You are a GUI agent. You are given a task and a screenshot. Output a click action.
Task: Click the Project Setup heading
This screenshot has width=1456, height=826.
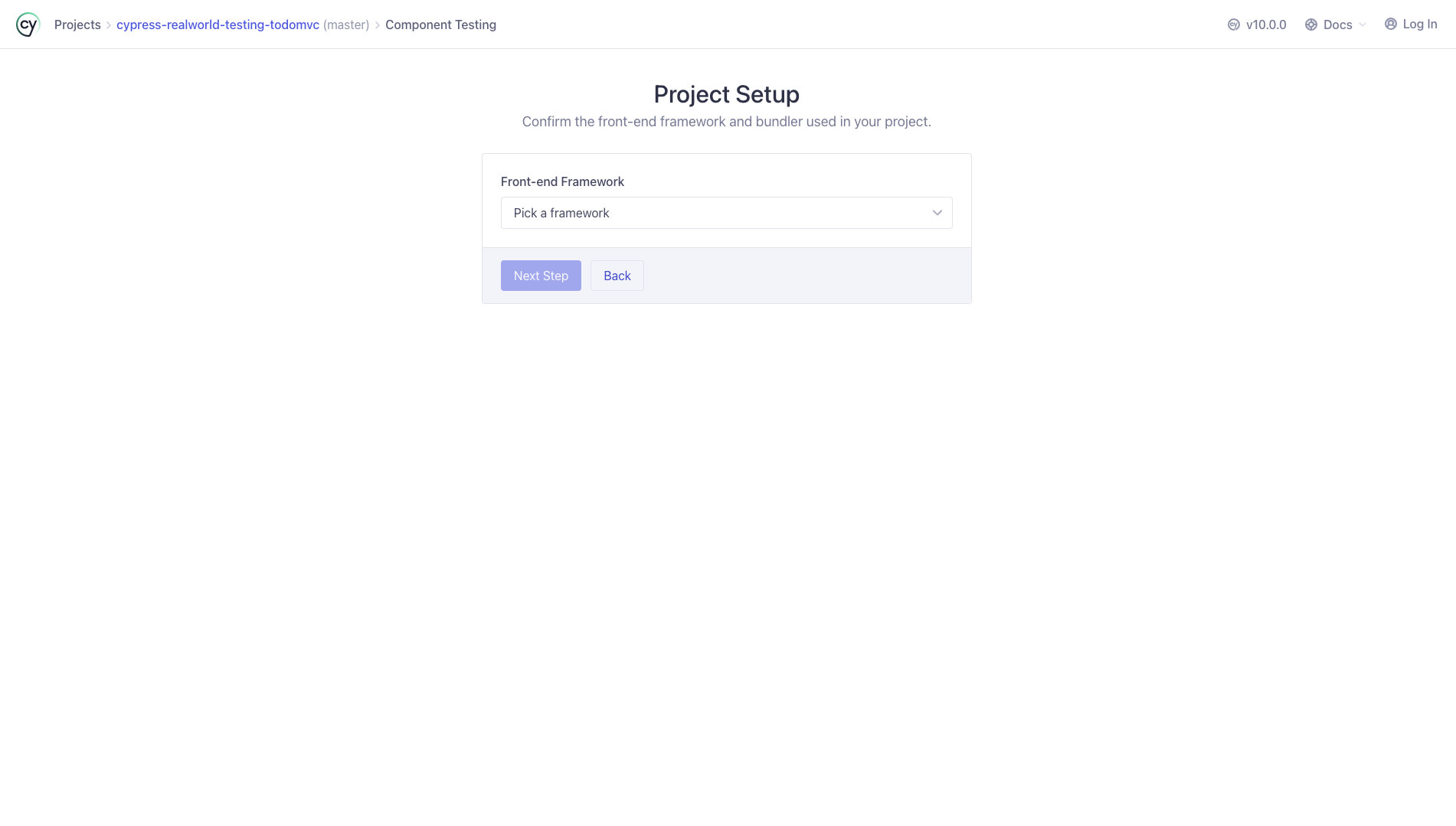coord(726,94)
